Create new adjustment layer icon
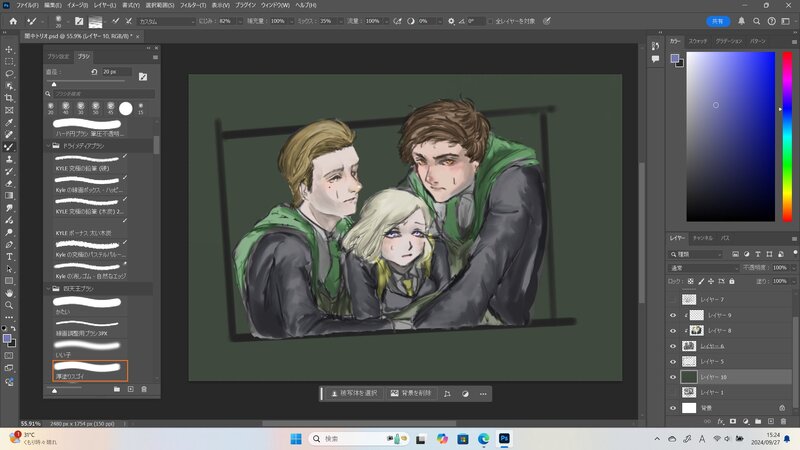The height and width of the screenshot is (450, 800). (x=745, y=421)
